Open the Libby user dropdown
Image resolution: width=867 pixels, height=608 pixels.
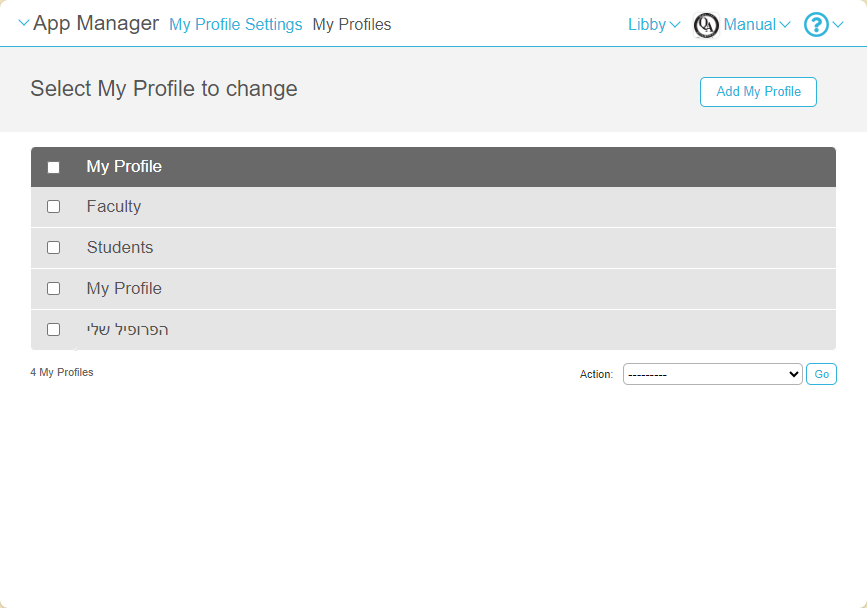[x=654, y=25]
